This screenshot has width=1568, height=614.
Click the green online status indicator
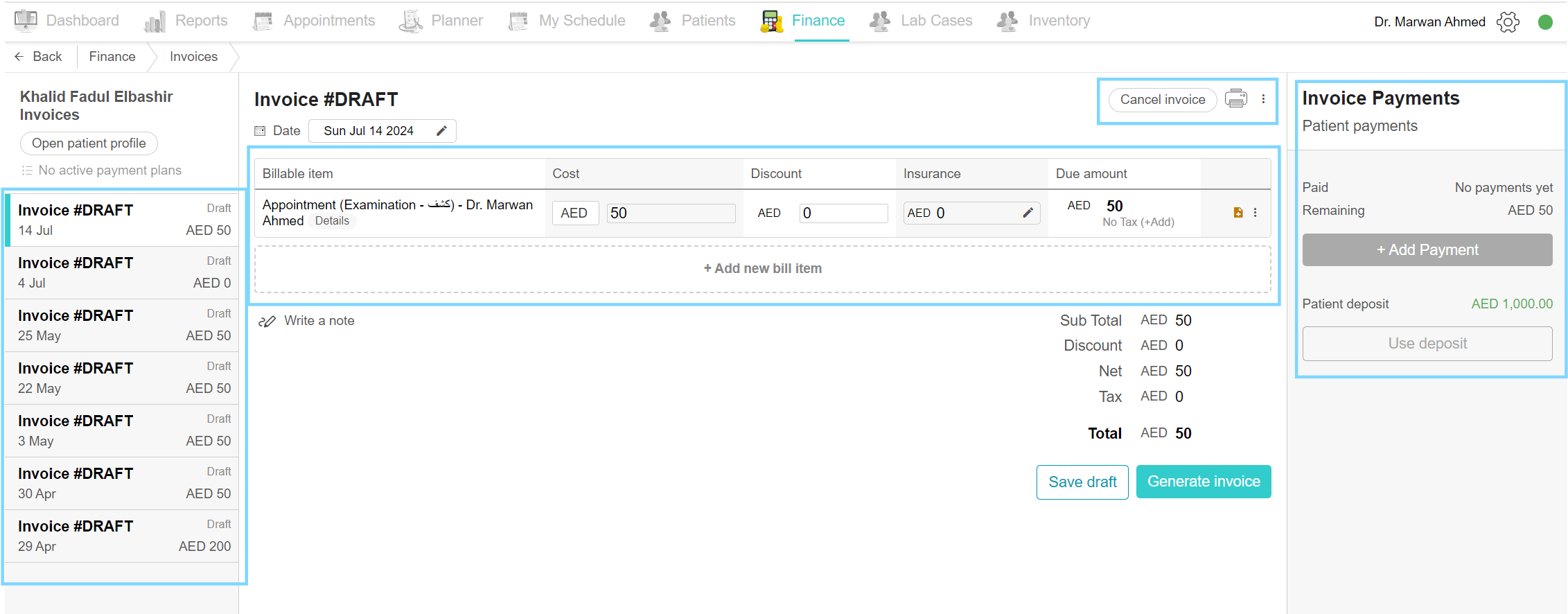[x=1545, y=22]
